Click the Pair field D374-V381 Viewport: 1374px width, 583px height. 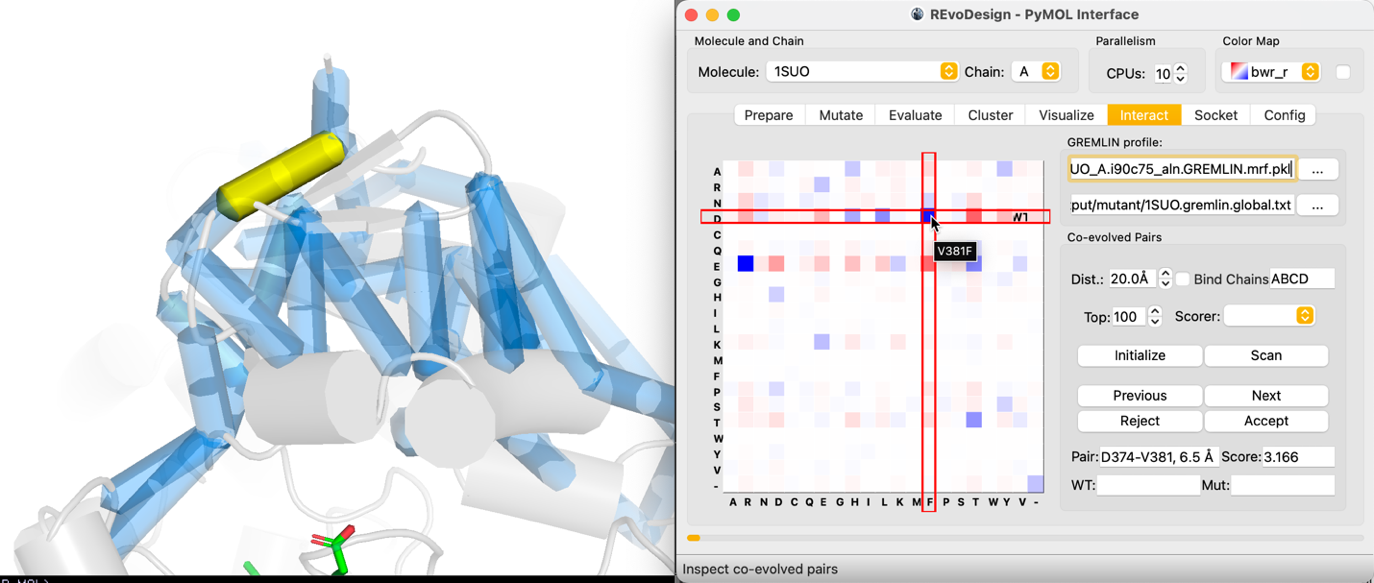(1159, 457)
